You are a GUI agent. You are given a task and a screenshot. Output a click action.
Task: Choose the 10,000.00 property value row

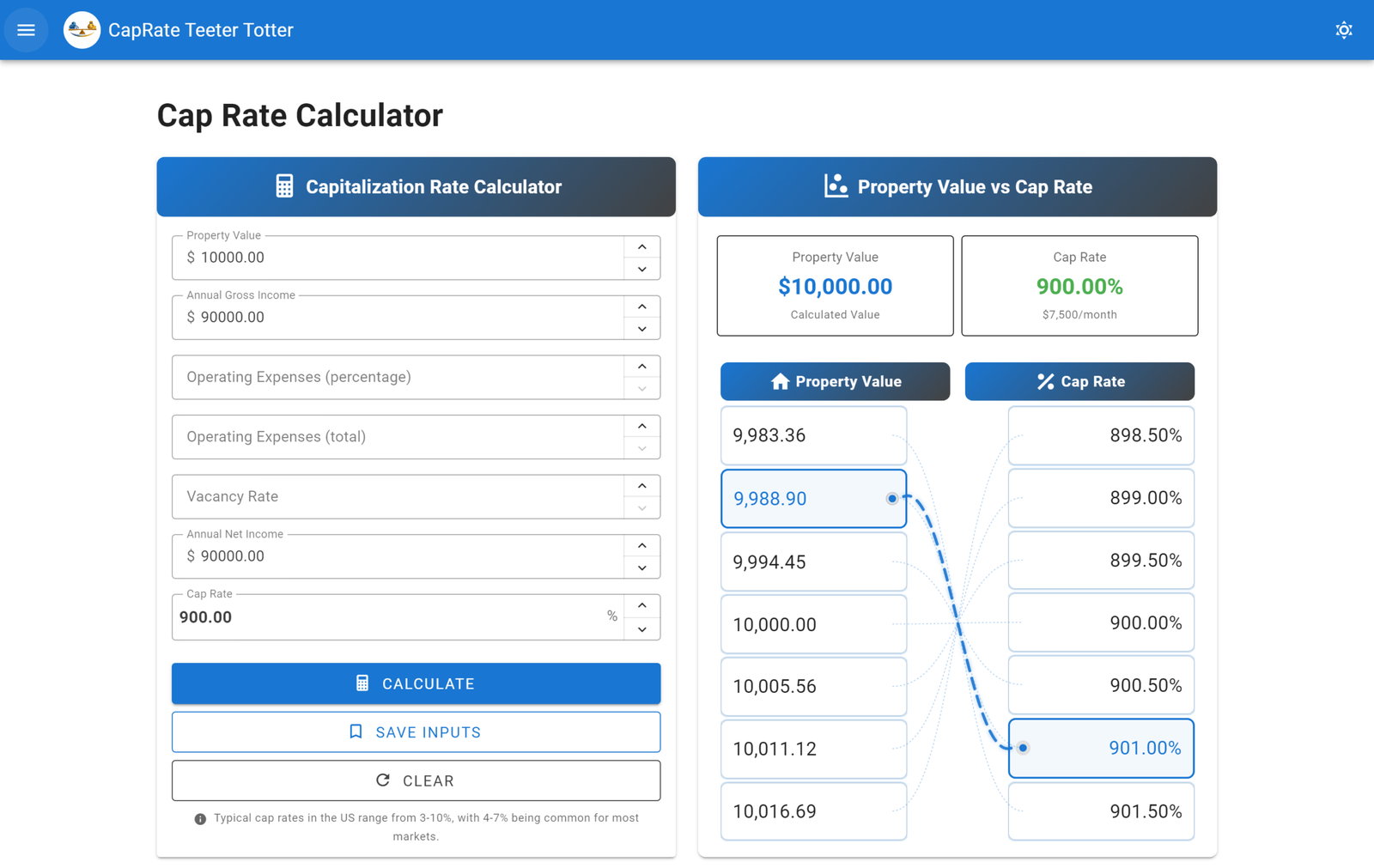point(813,624)
